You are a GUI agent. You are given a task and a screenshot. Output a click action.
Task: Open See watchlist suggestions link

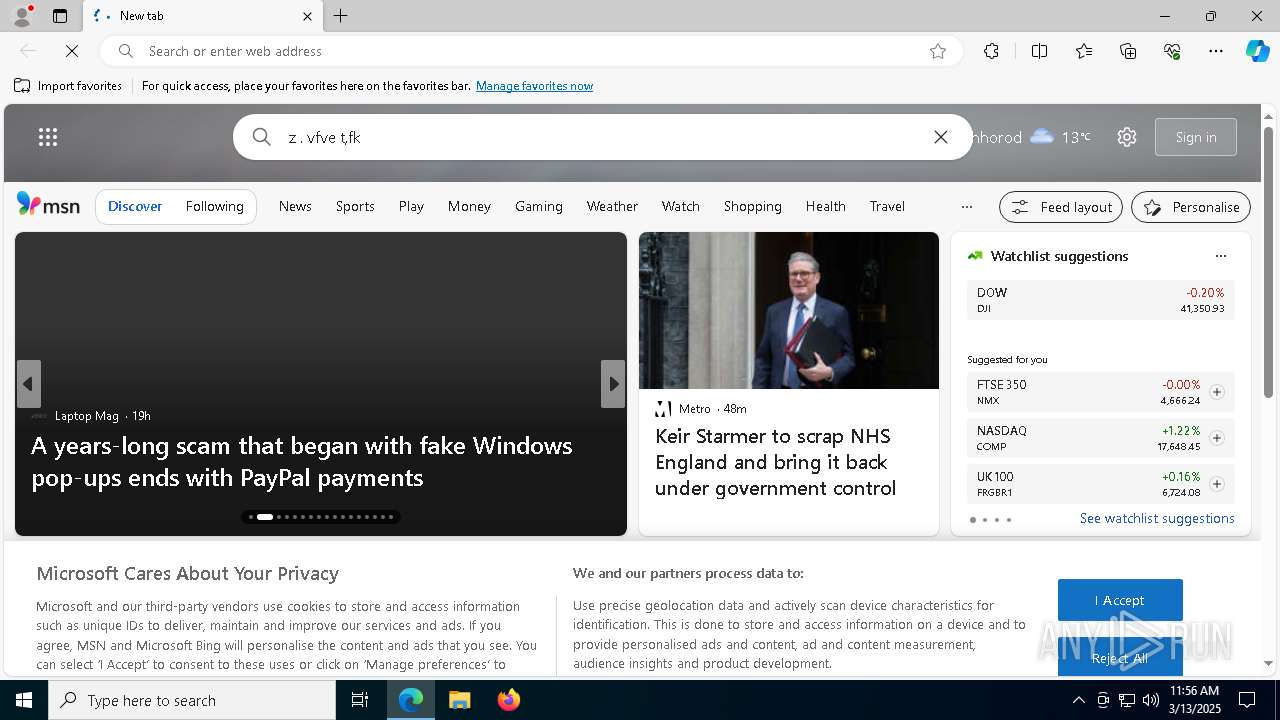tap(1157, 518)
